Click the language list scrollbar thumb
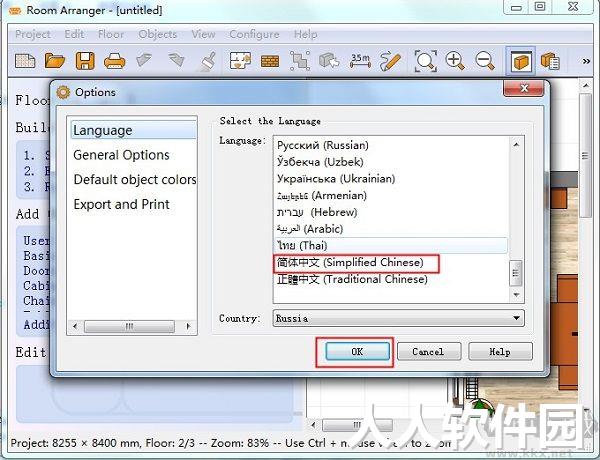Image resolution: width=600 pixels, height=460 pixels. (516, 273)
